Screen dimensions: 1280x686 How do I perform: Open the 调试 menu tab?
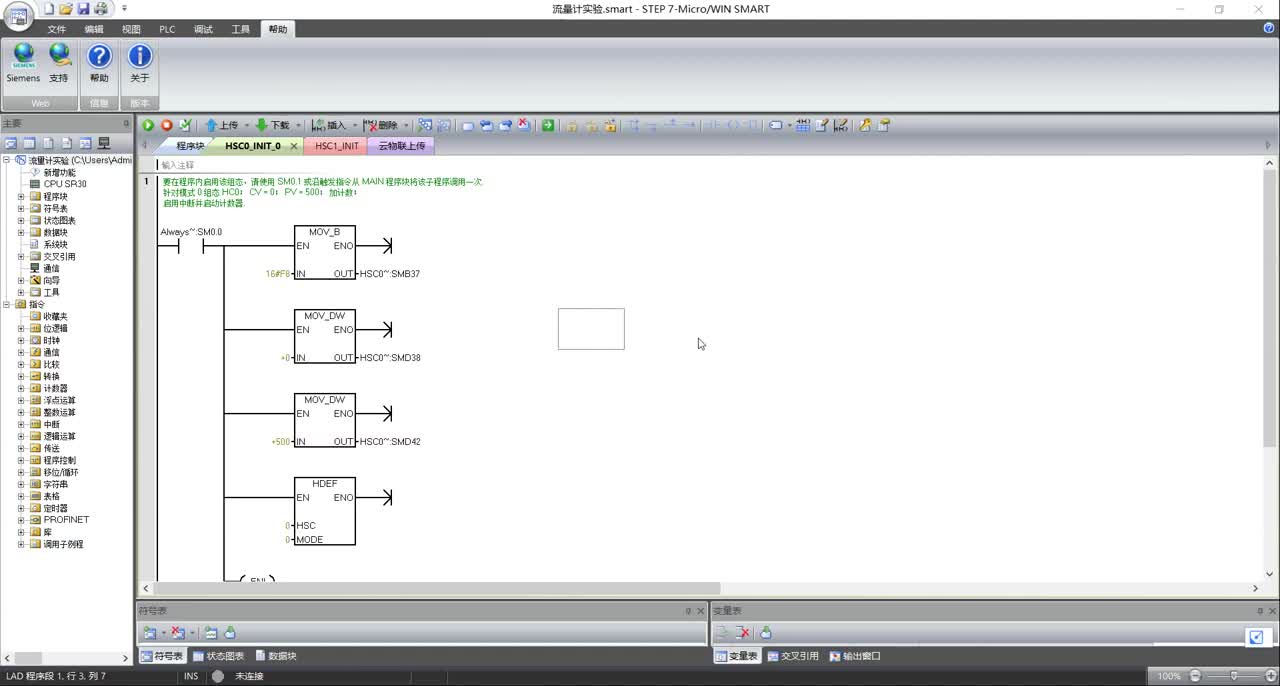(203, 29)
